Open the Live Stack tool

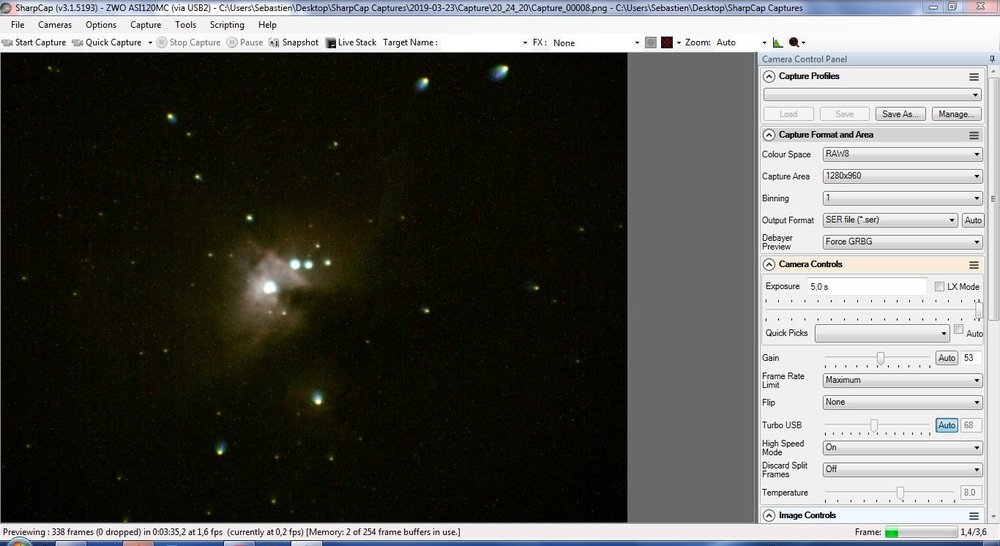click(351, 42)
